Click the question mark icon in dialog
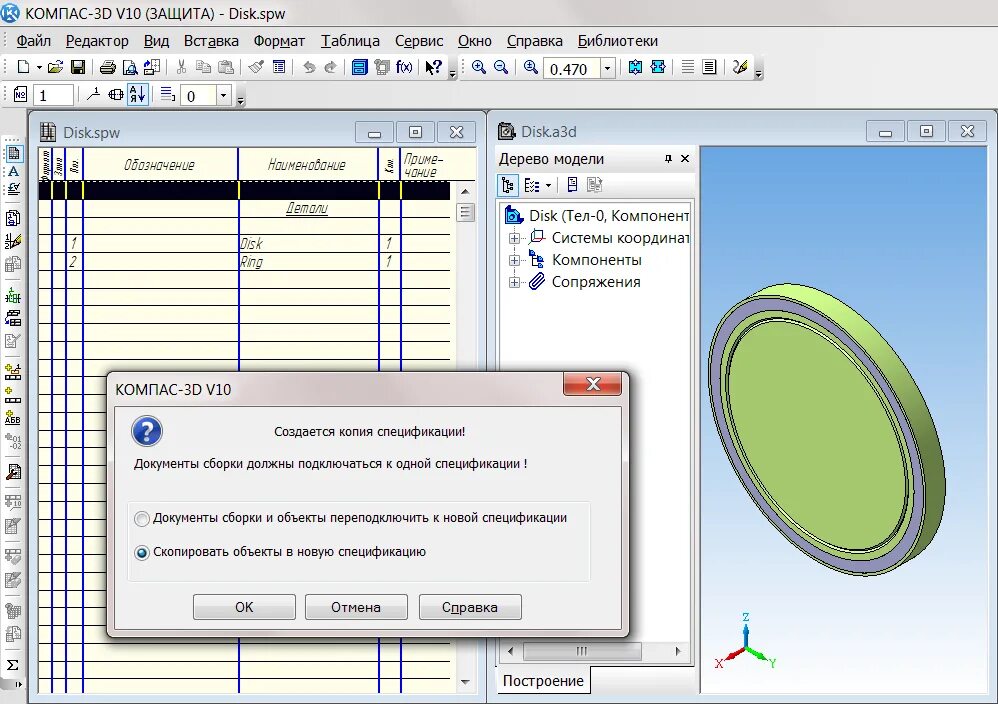The image size is (998, 704). (147, 432)
